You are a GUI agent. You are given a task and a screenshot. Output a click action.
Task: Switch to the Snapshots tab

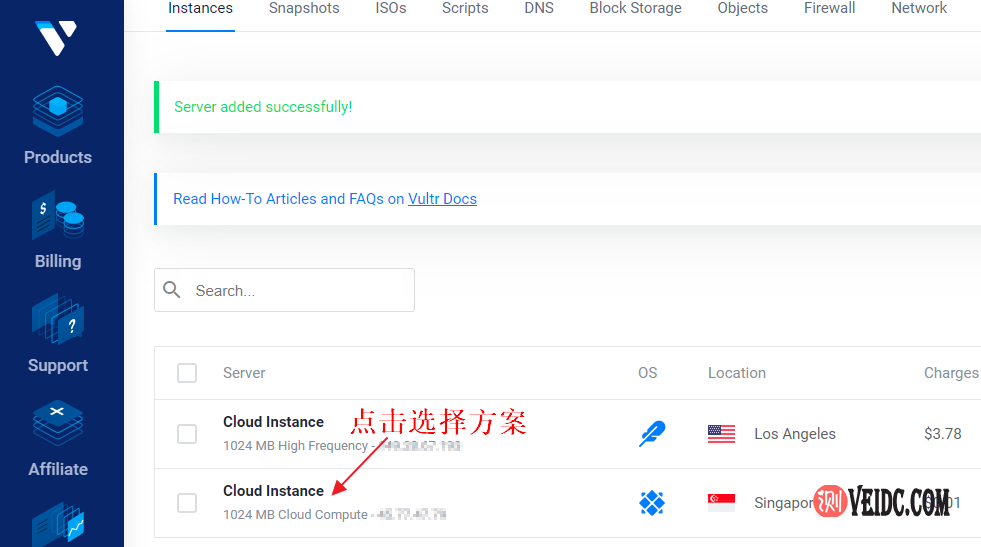[x=304, y=9]
